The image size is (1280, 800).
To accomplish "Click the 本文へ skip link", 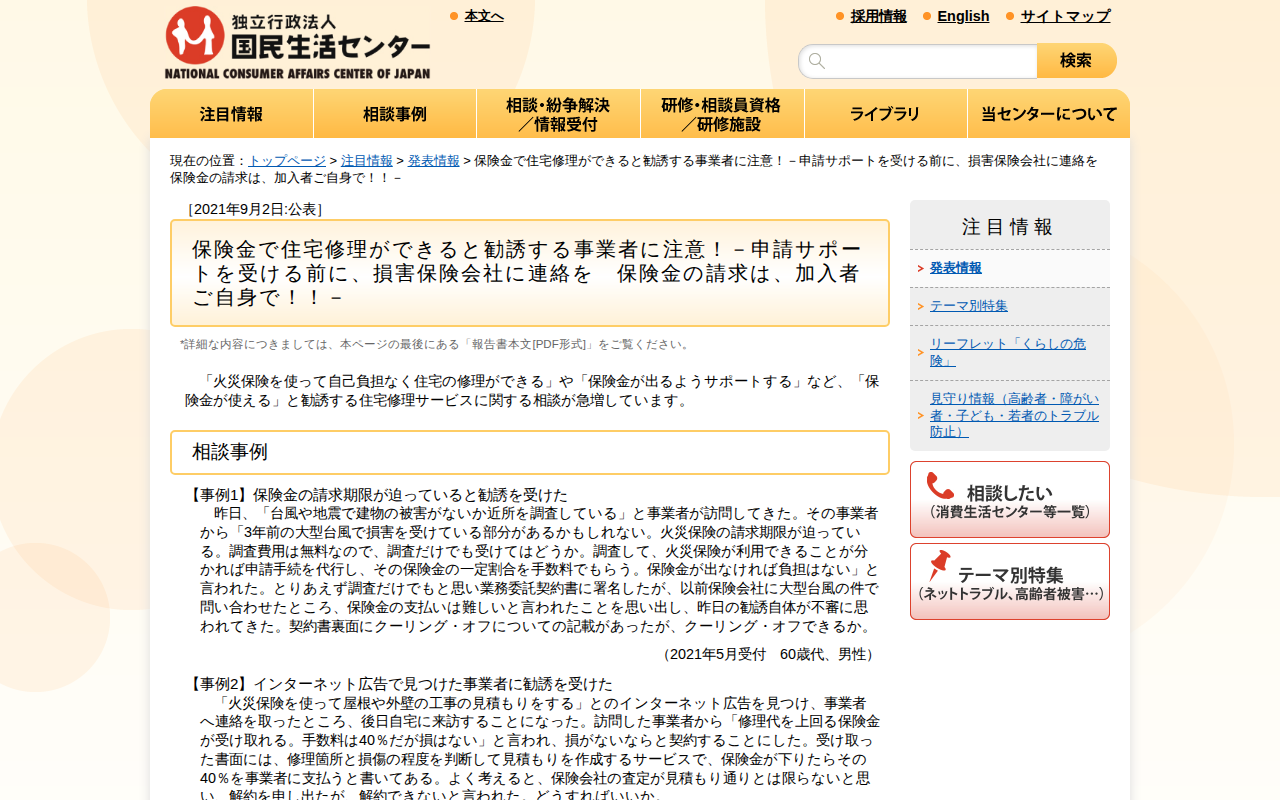I will (x=482, y=15).
